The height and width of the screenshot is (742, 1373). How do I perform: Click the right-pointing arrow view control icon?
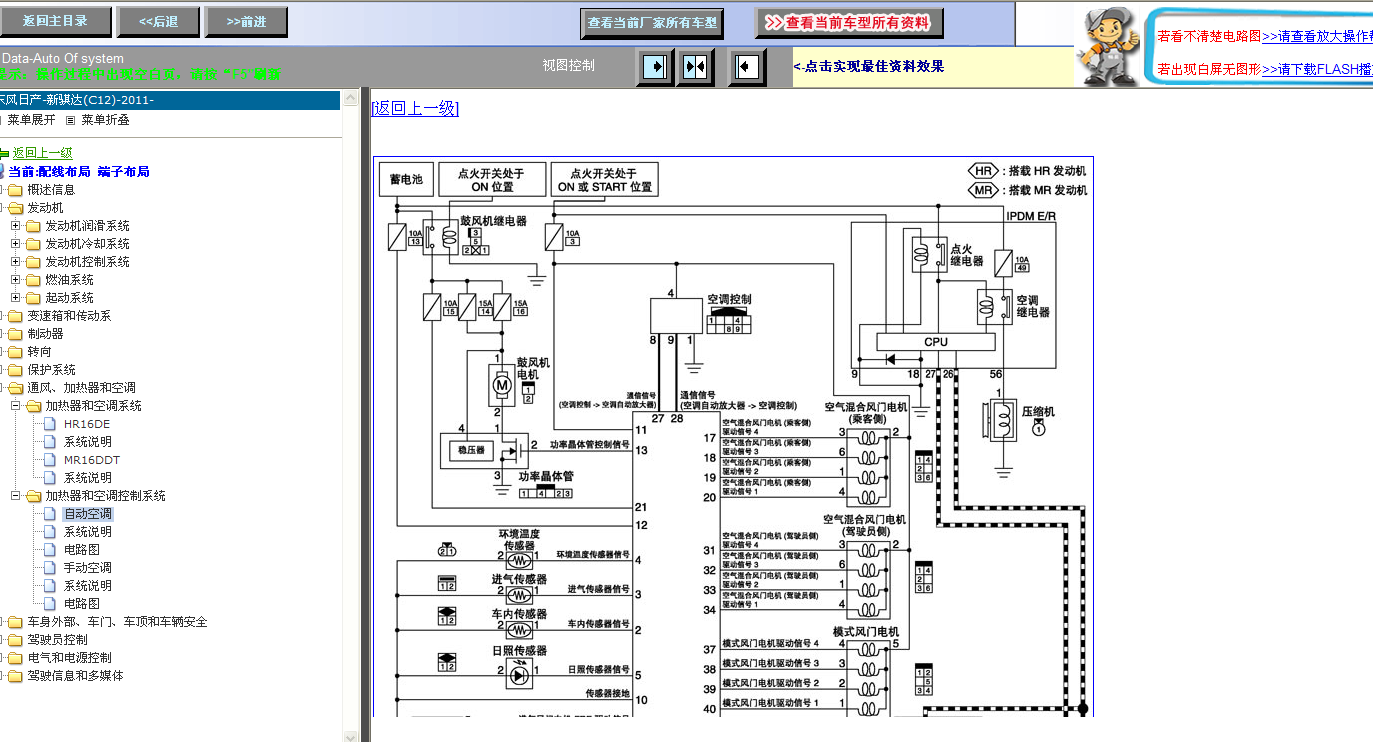[x=655, y=67]
